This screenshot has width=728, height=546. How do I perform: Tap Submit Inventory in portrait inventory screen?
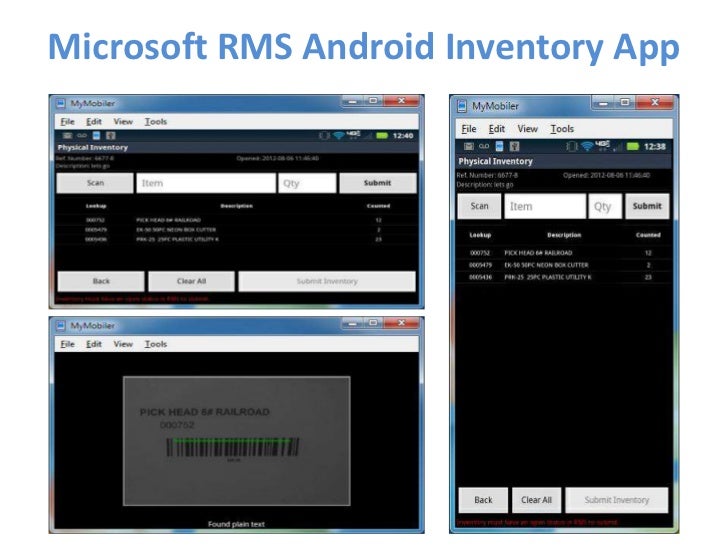click(617, 500)
